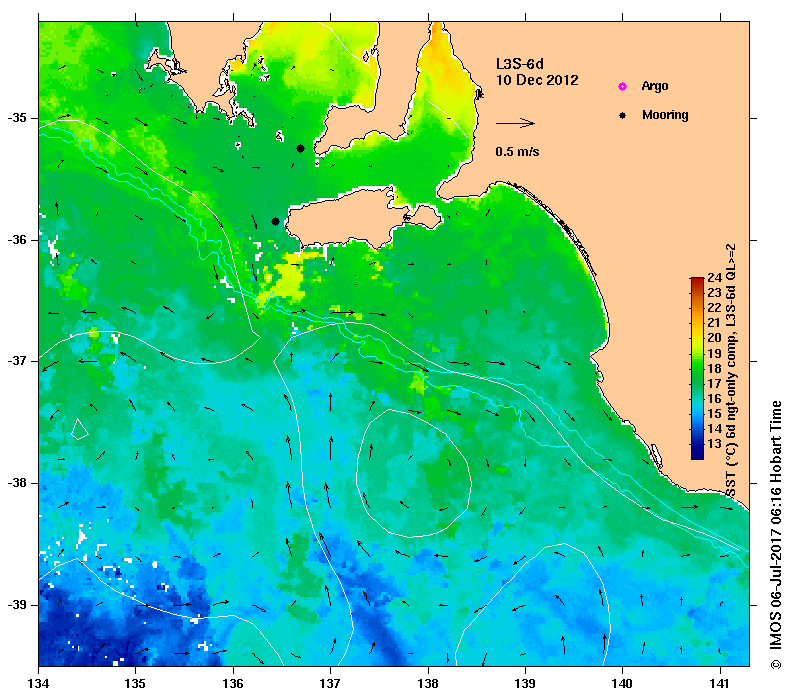
Task: Click the '16' color bar label
Action: [714, 398]
